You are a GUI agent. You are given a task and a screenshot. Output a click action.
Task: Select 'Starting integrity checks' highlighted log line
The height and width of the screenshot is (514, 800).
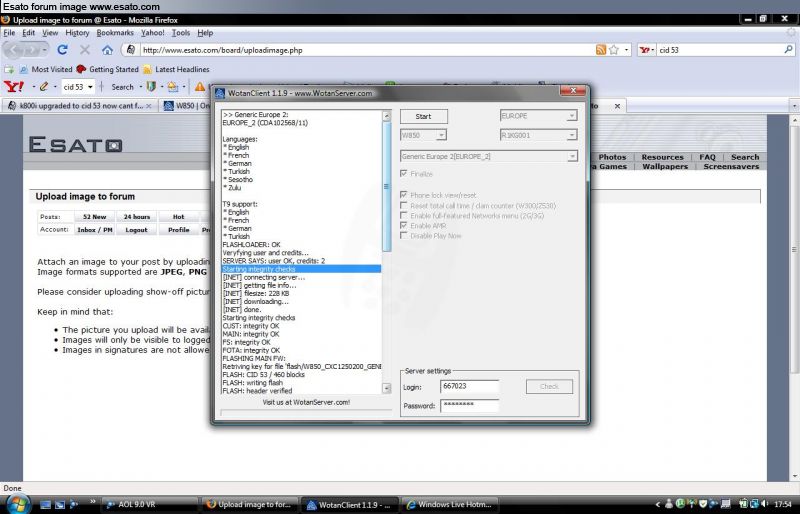coord(301,269)
